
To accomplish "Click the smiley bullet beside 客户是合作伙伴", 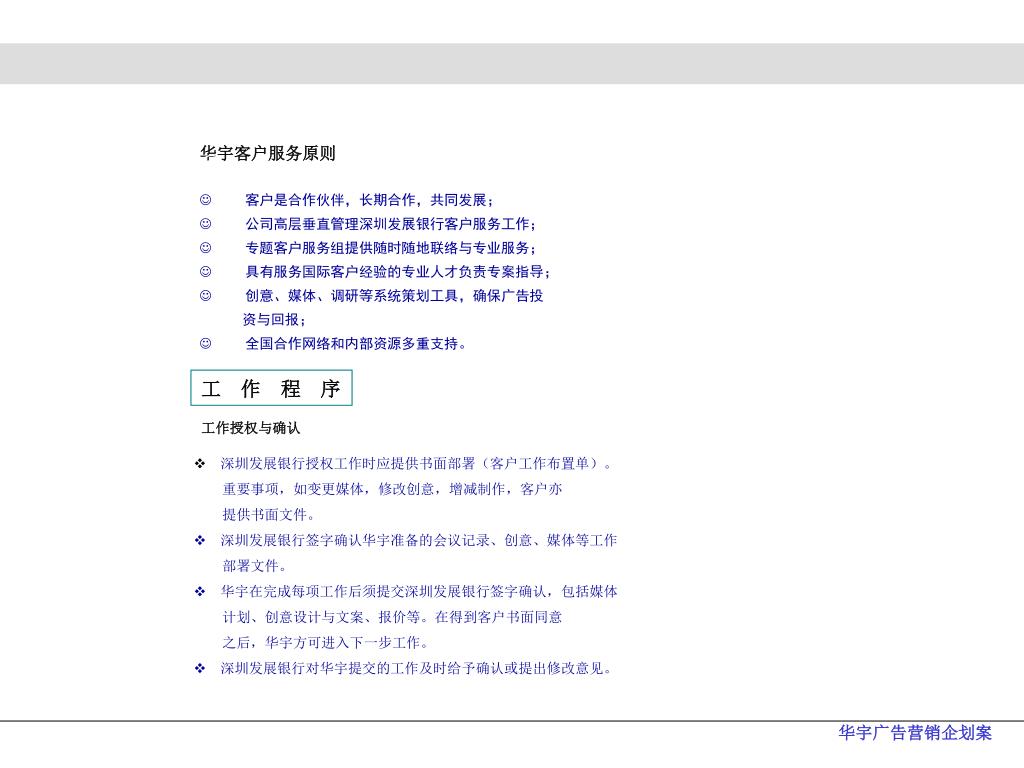I will coord(206,199).
